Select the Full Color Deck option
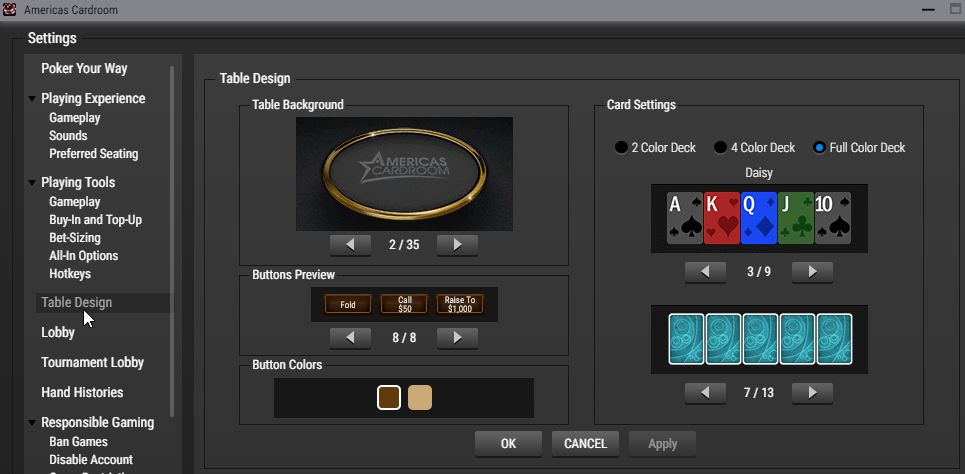Image resolution: width=965 pixels, height=474 pixels. click(859, 148)
